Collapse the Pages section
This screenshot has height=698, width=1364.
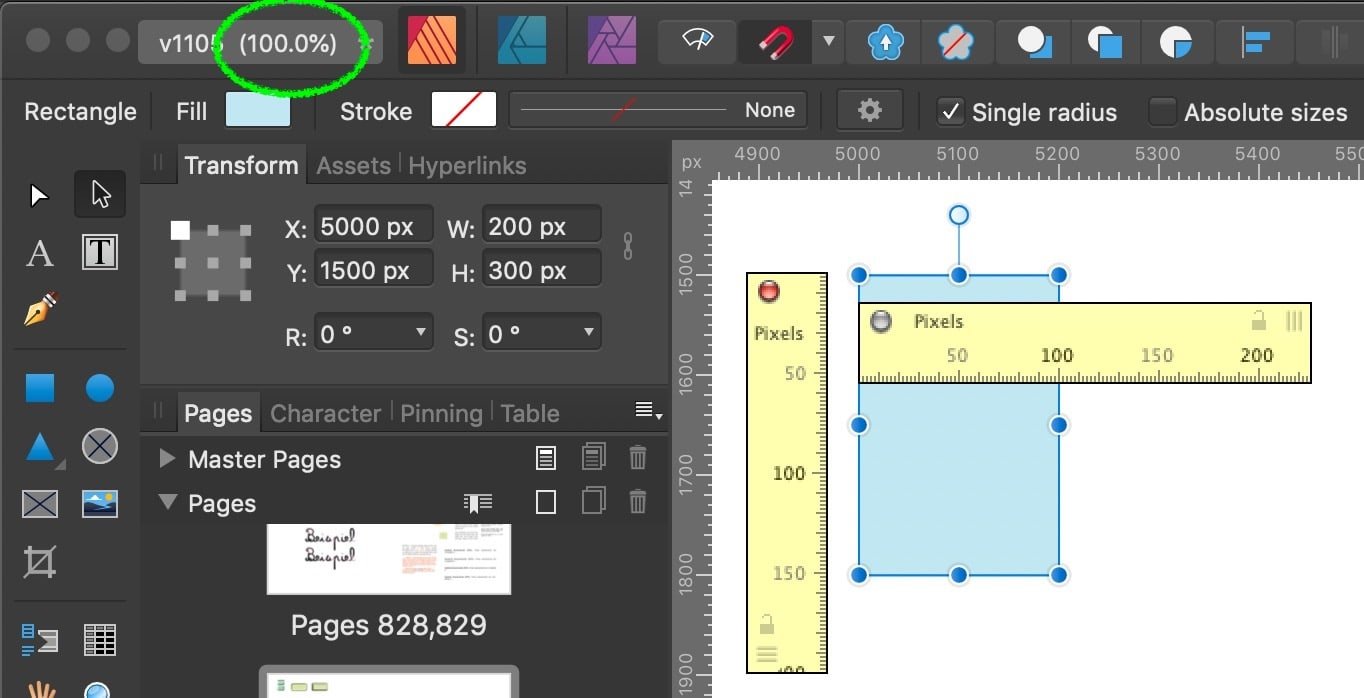(166, 503)
